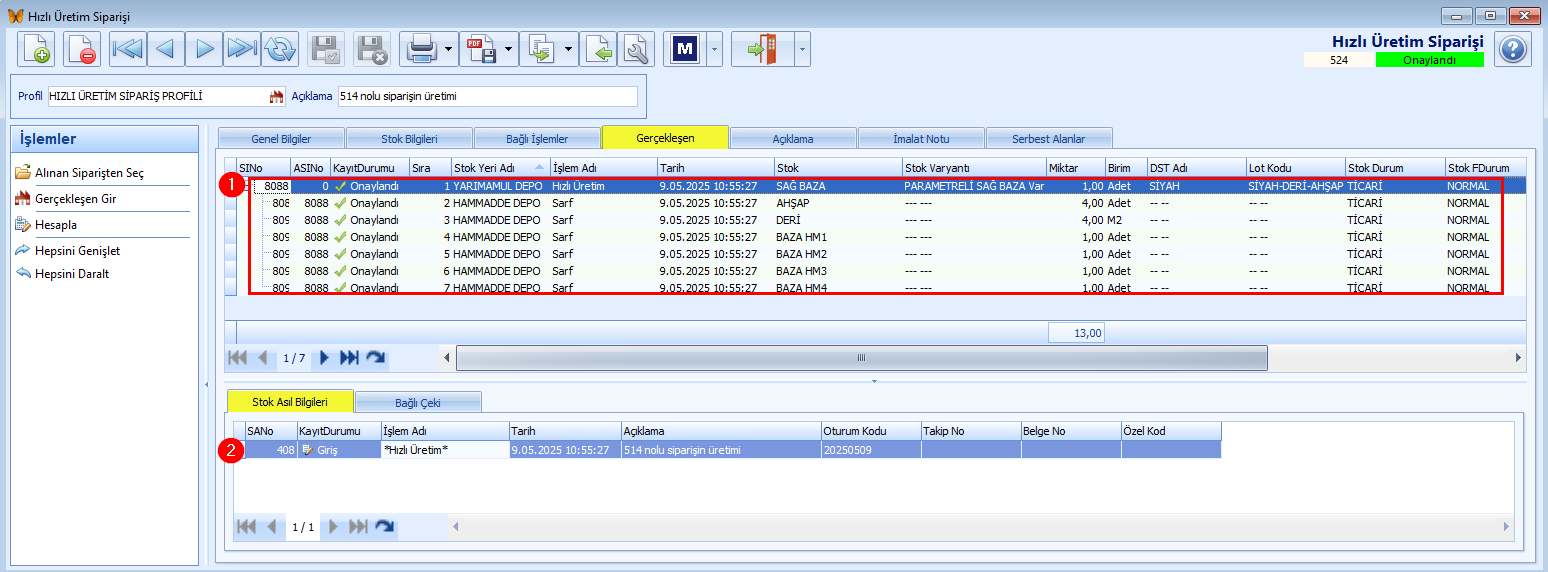Click the exit door icon

pyautogui.click(x=763, y=49)
